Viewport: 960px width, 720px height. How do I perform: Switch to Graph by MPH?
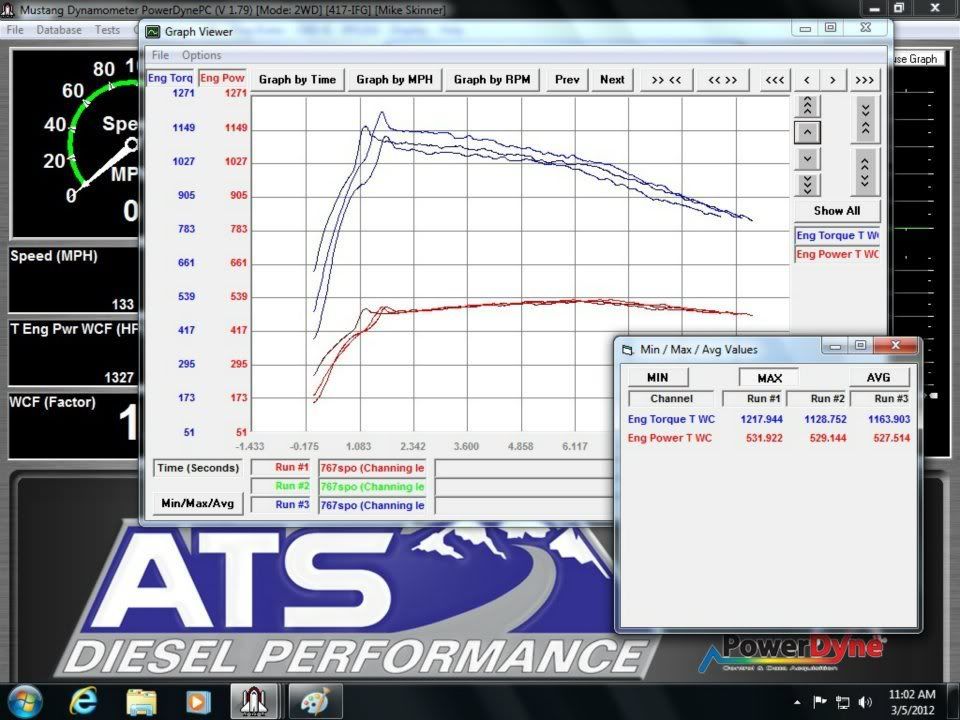coord(394,80)
